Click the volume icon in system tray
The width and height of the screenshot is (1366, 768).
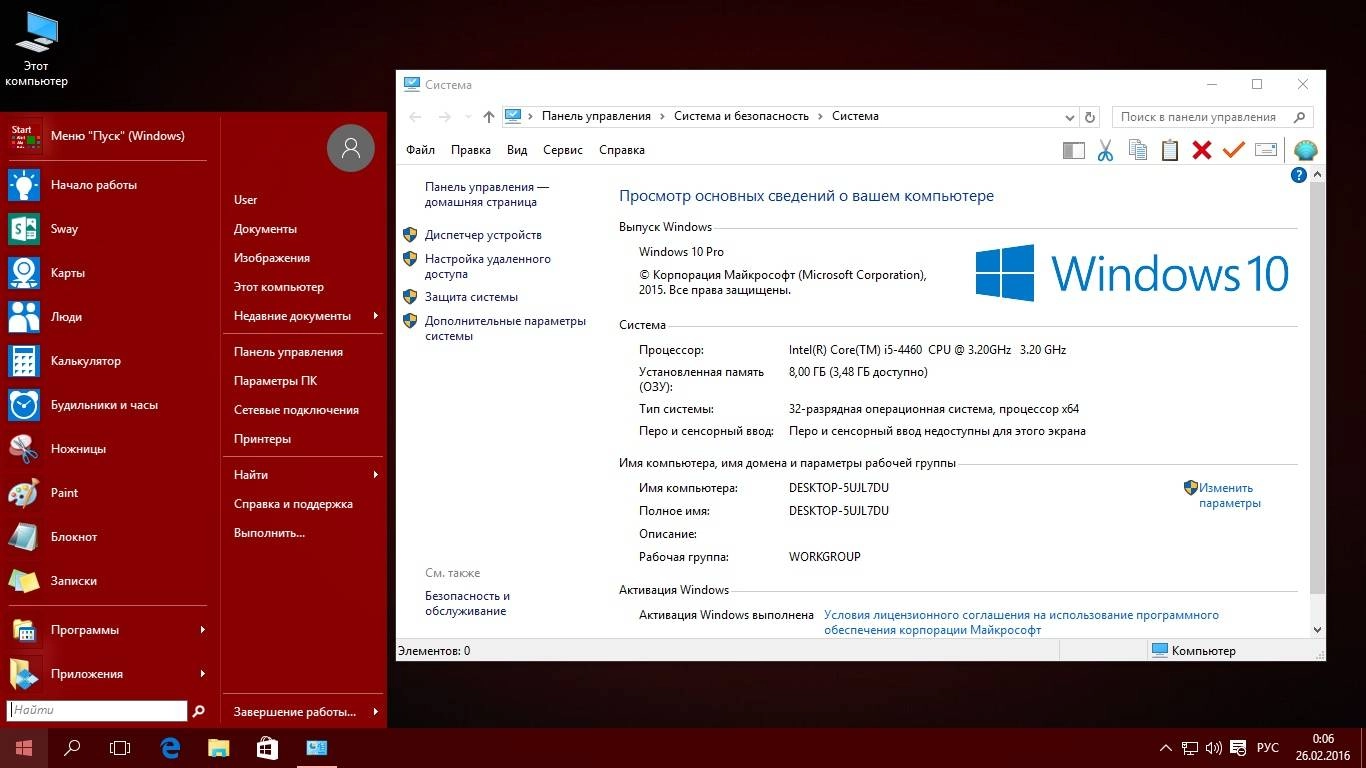tap(1214, 748)
